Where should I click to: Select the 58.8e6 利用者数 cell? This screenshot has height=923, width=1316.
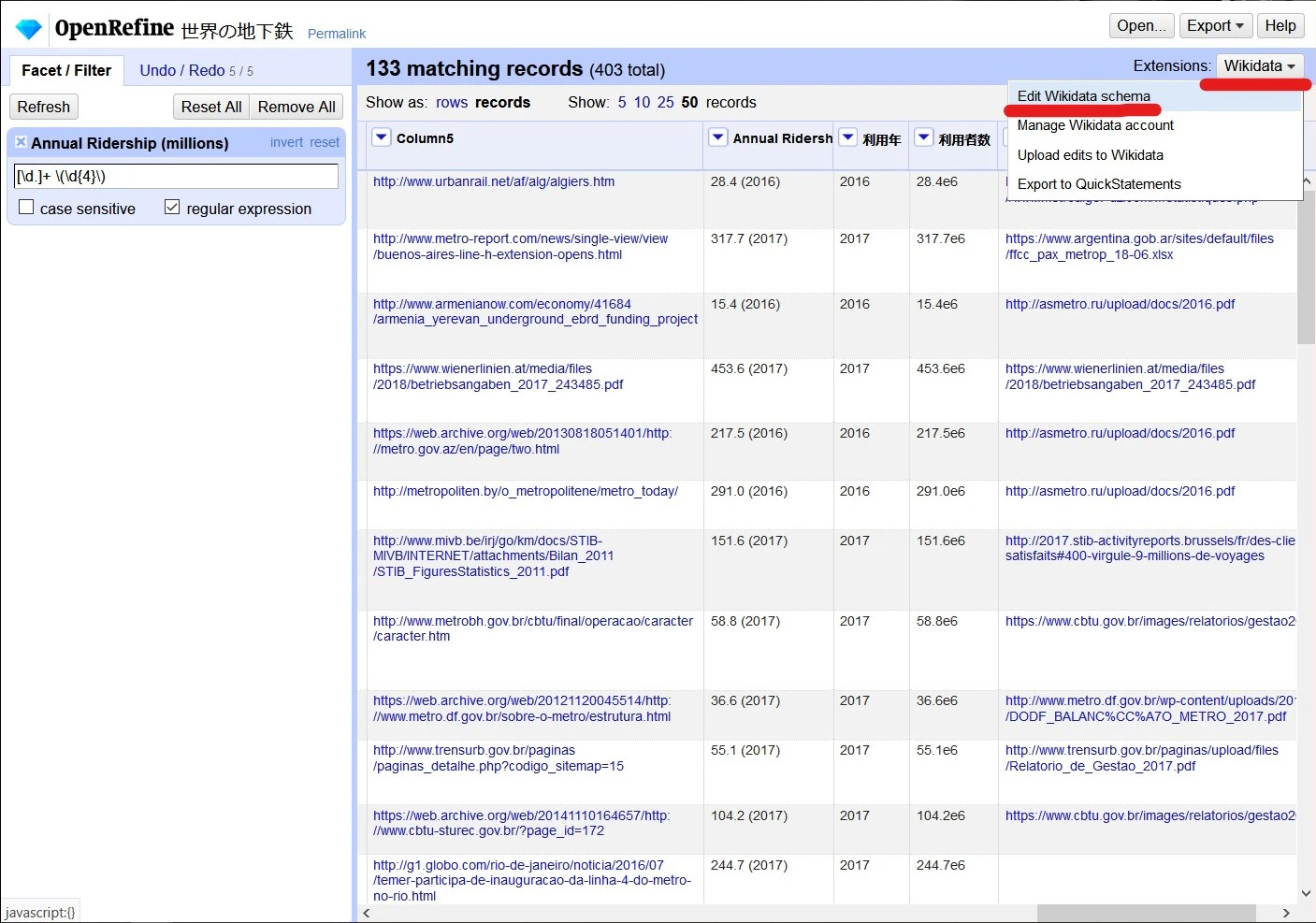click(x=937, y=621)
